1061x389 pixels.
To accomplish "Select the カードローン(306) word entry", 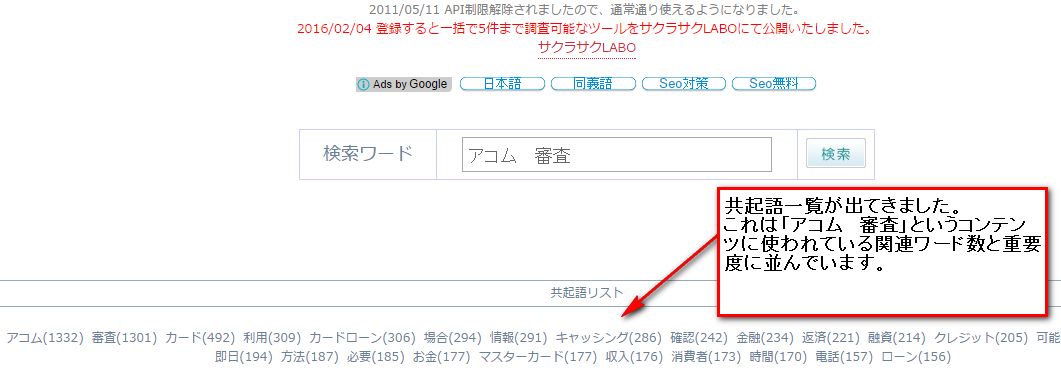I will (363, 338).
